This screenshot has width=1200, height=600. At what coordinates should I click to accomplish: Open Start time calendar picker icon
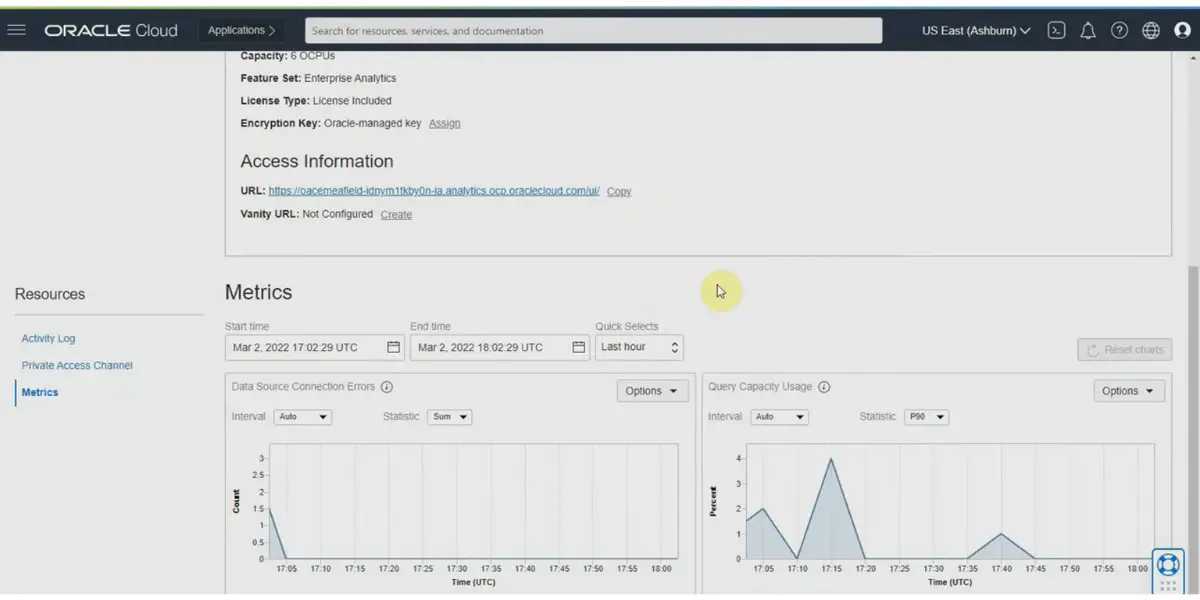(x=393, y=347)
